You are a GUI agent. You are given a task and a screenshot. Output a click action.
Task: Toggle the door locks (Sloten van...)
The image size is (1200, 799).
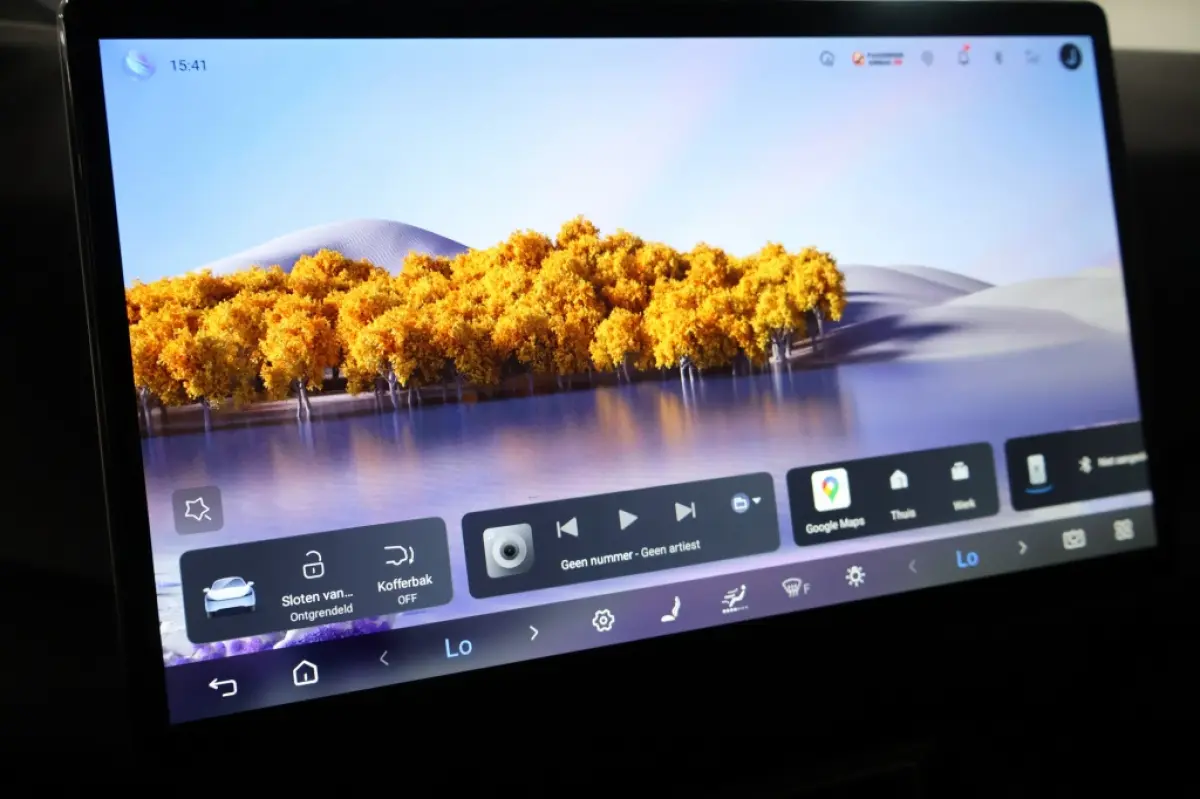tap(315, 584)
